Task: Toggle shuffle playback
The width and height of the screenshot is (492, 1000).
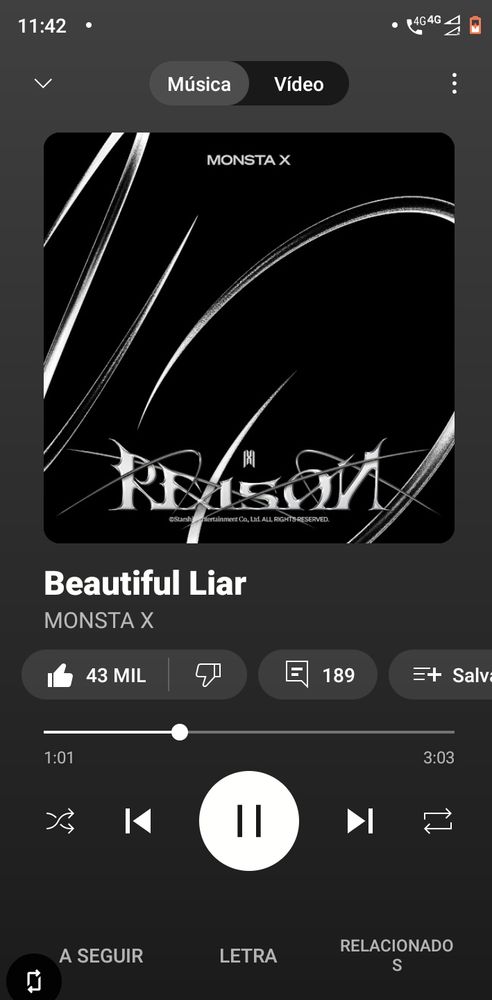Action: click(61, 821)
